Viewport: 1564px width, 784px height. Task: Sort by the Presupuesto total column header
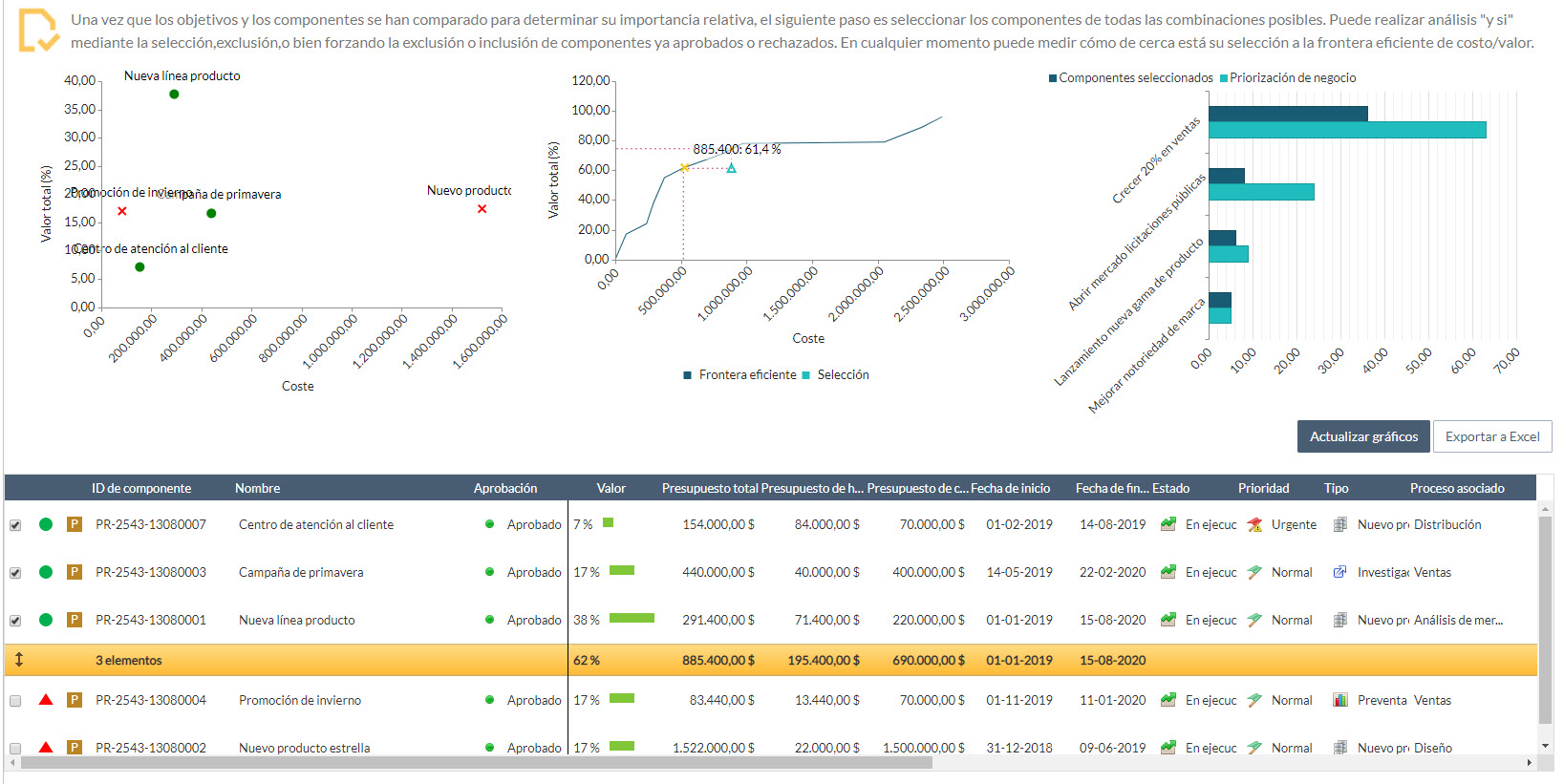[709, 488]
